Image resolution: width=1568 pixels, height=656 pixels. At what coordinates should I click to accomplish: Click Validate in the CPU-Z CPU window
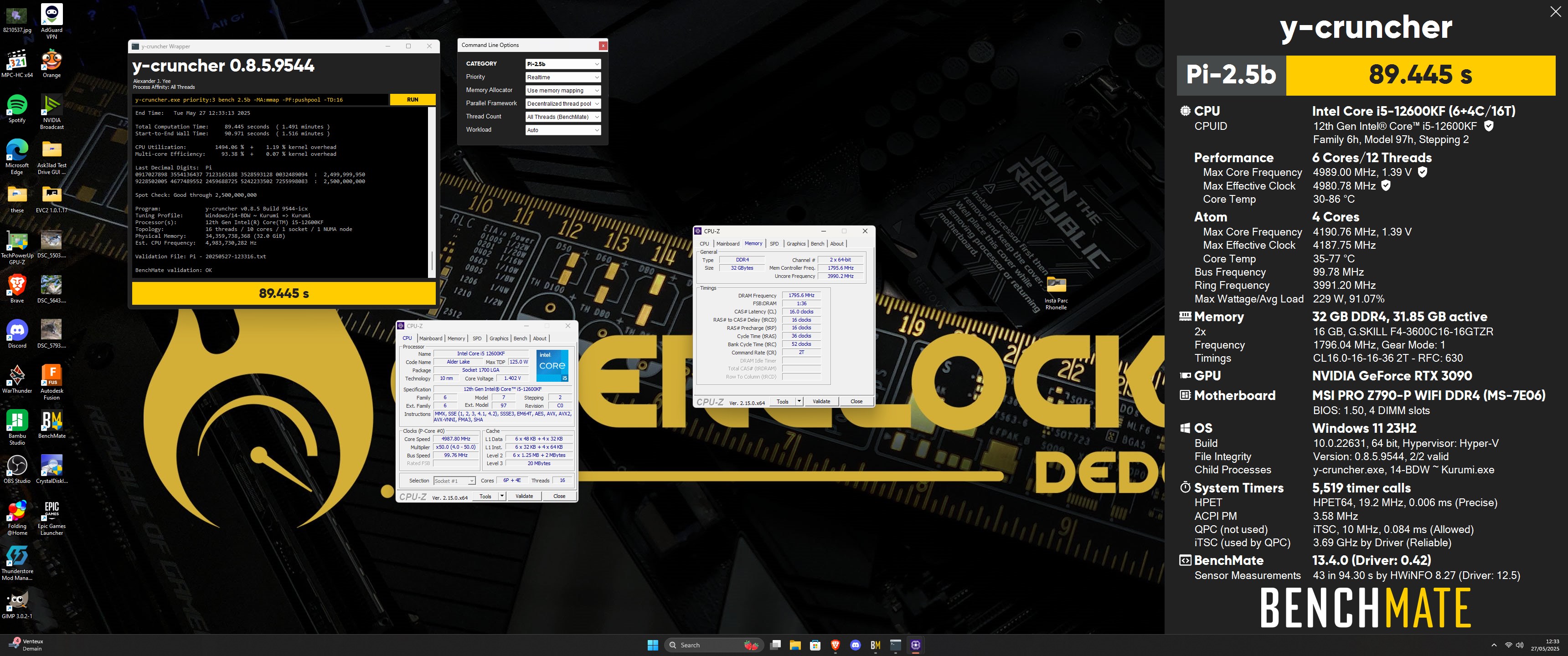pyautogui.click(x=524, y=496)
